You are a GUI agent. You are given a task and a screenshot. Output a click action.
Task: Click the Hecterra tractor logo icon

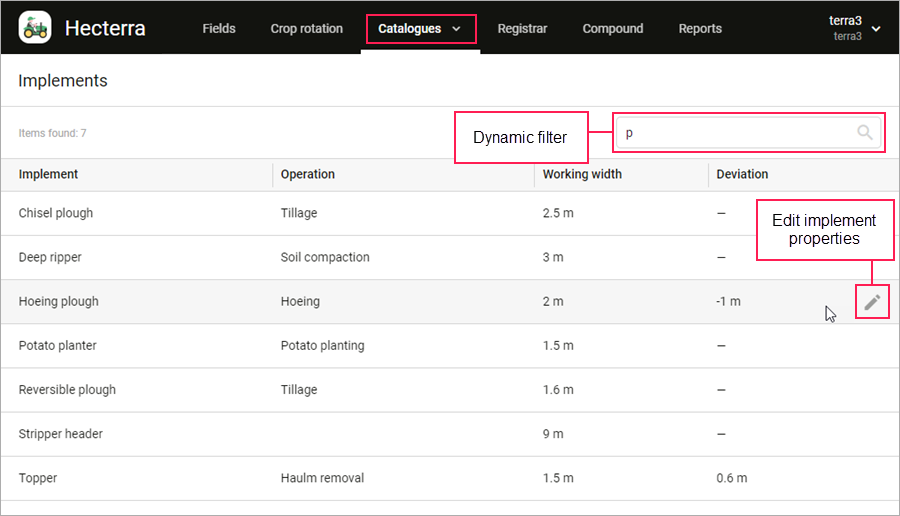click(x=35, y=28)
